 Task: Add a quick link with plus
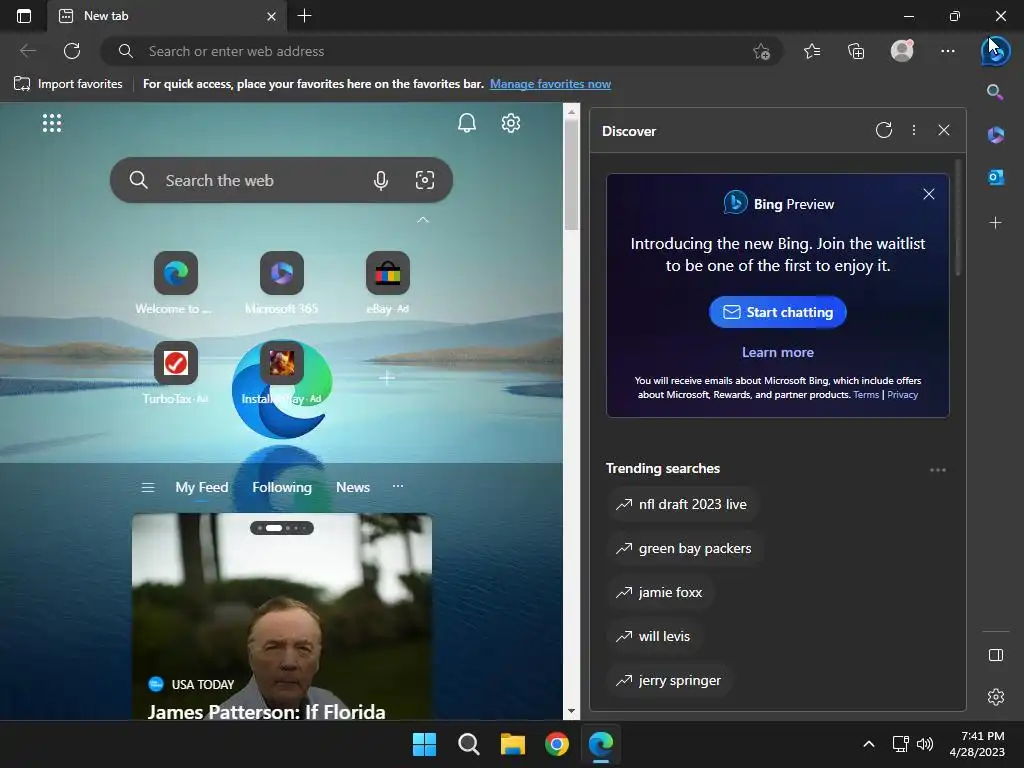coord(387,377)
